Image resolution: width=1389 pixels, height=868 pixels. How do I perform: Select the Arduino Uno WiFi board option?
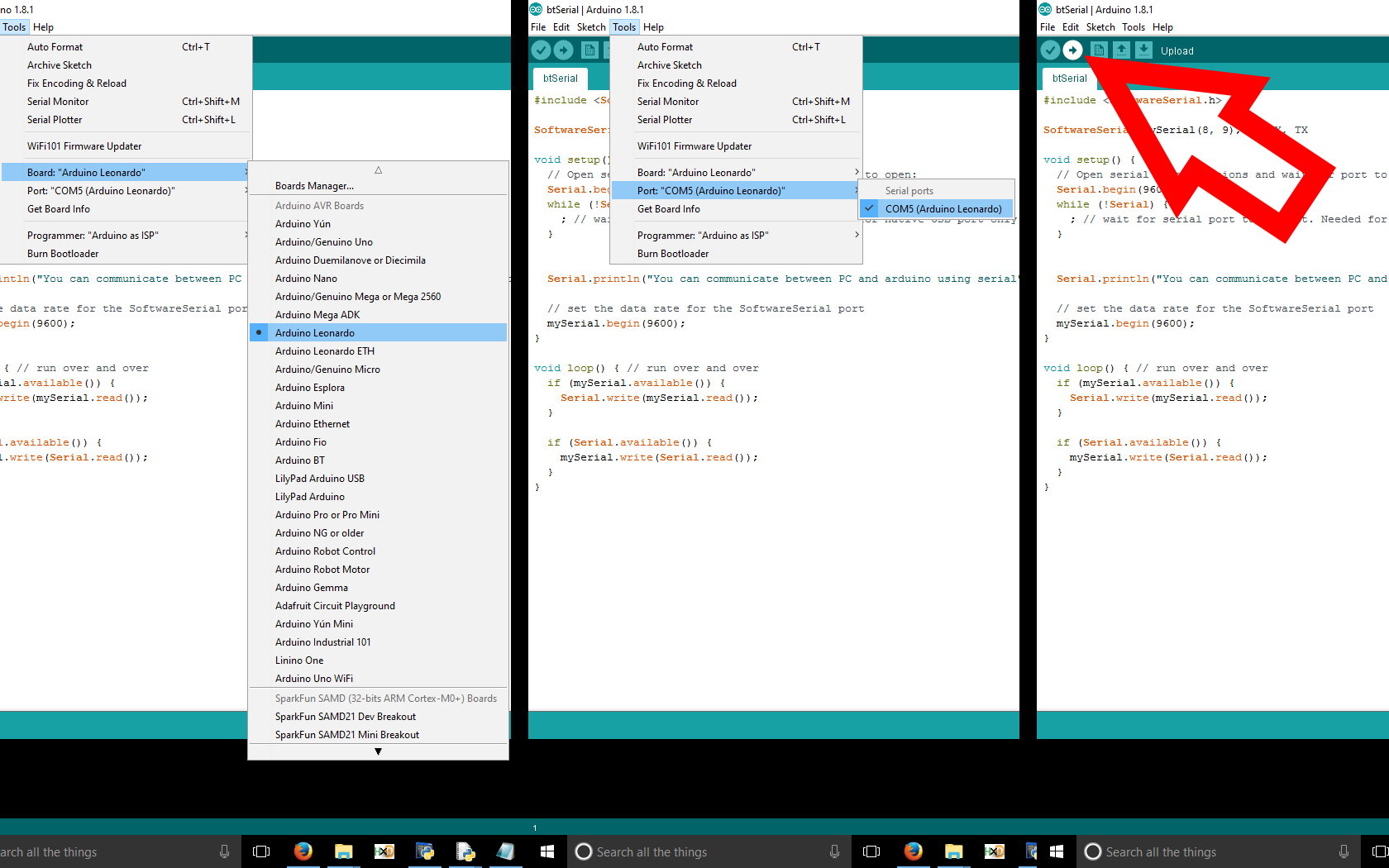[378, 678]
